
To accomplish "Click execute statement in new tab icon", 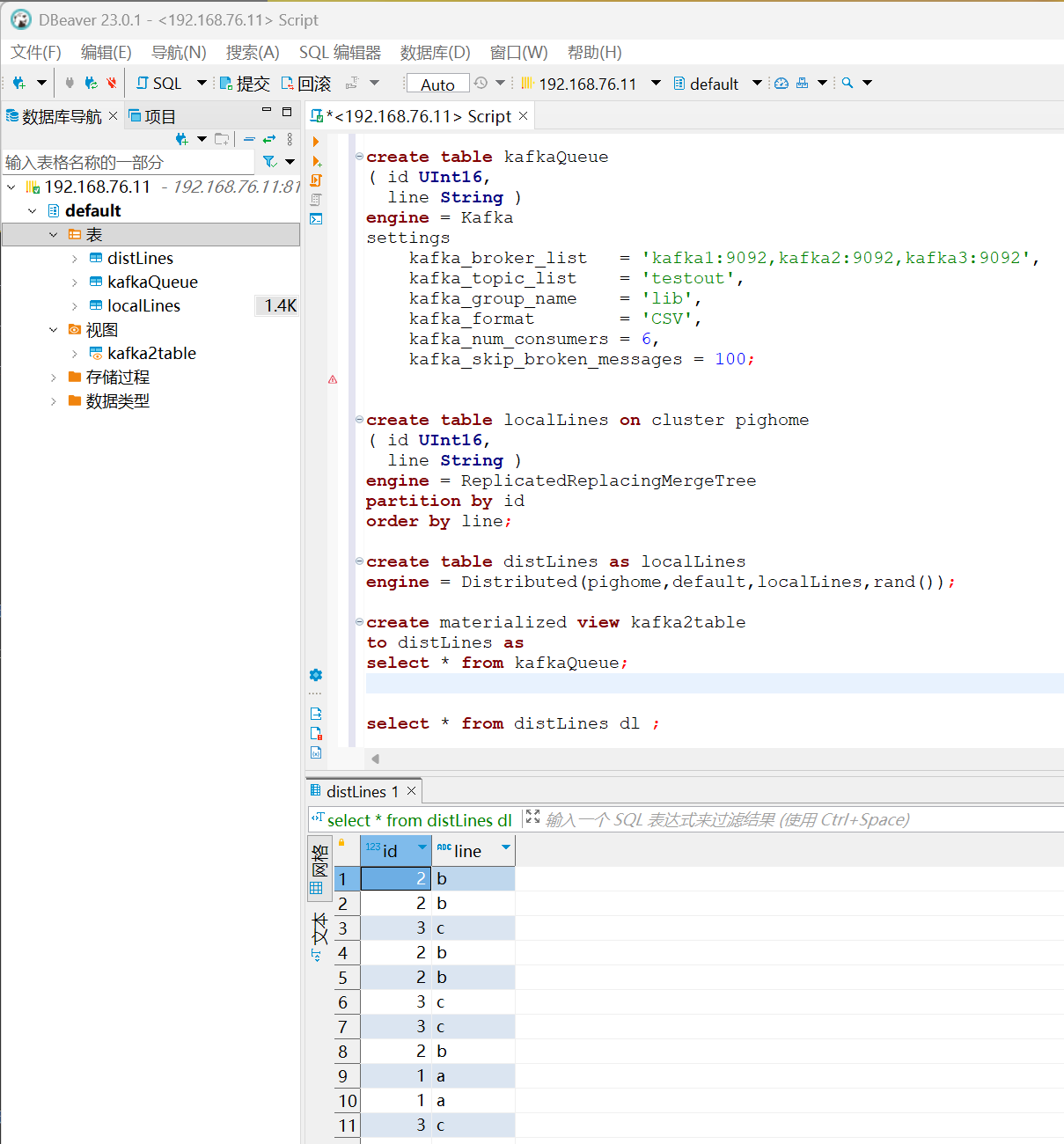I will tap(316, 161).
